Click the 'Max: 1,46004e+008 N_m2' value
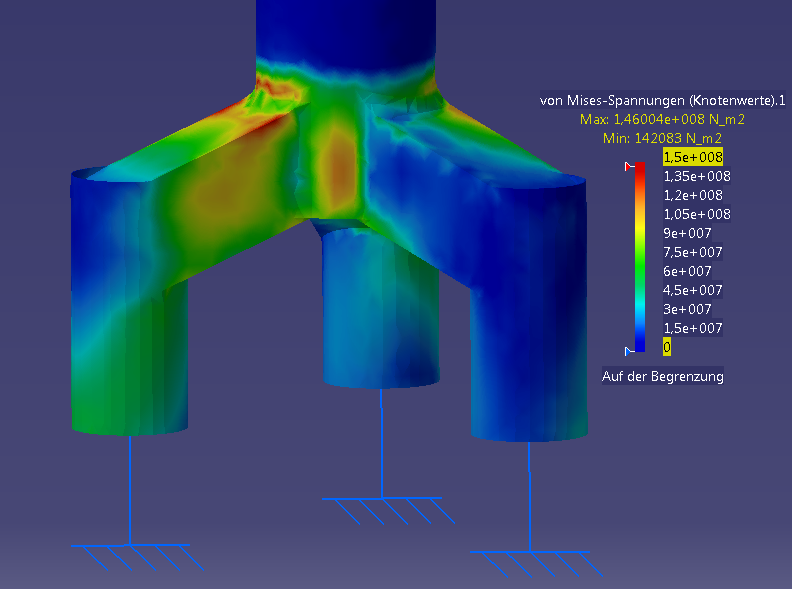Viewport: 792px width, 589px height. [x=662, y=119]
